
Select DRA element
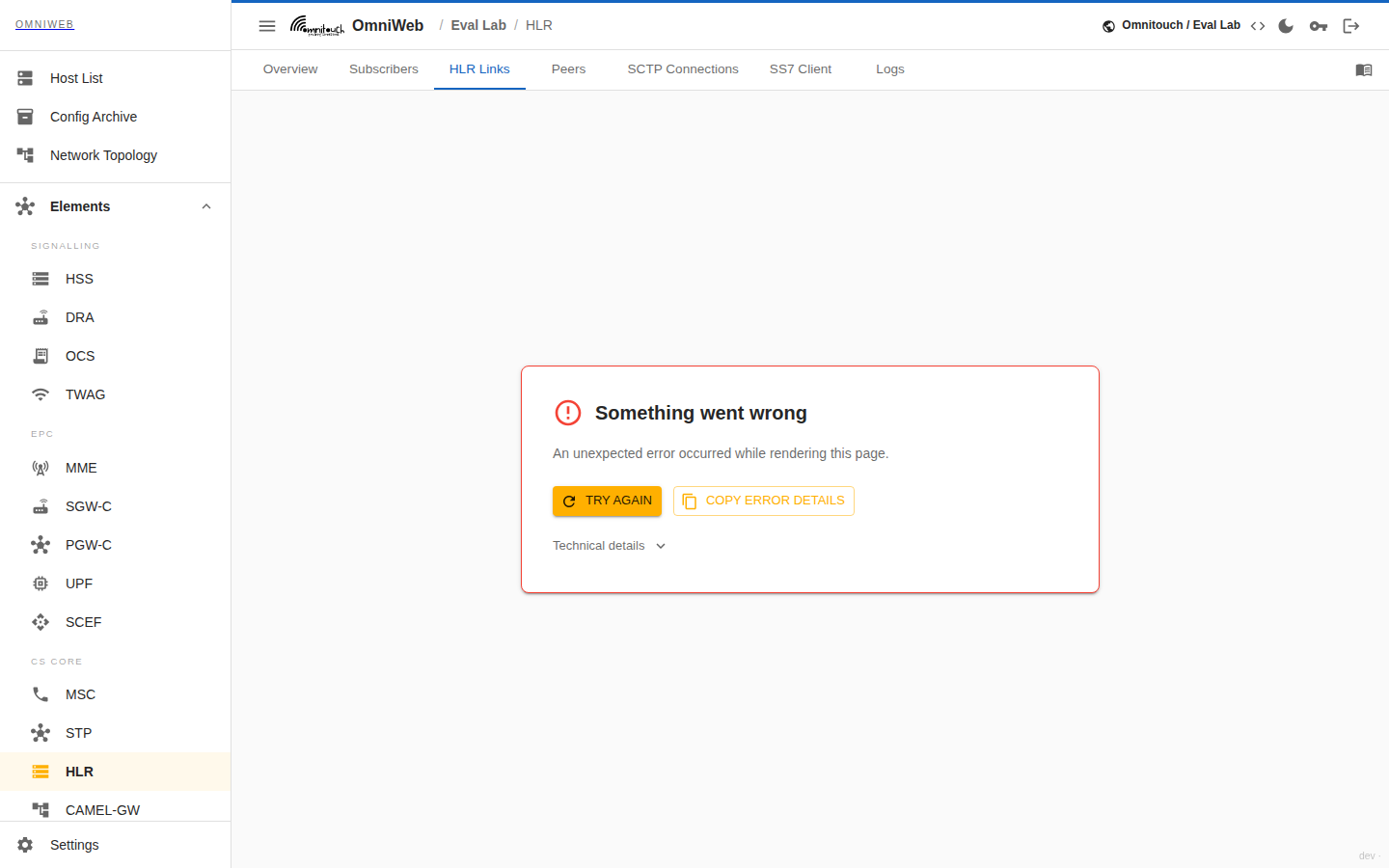pyautogui.click(x=116, y=317)
